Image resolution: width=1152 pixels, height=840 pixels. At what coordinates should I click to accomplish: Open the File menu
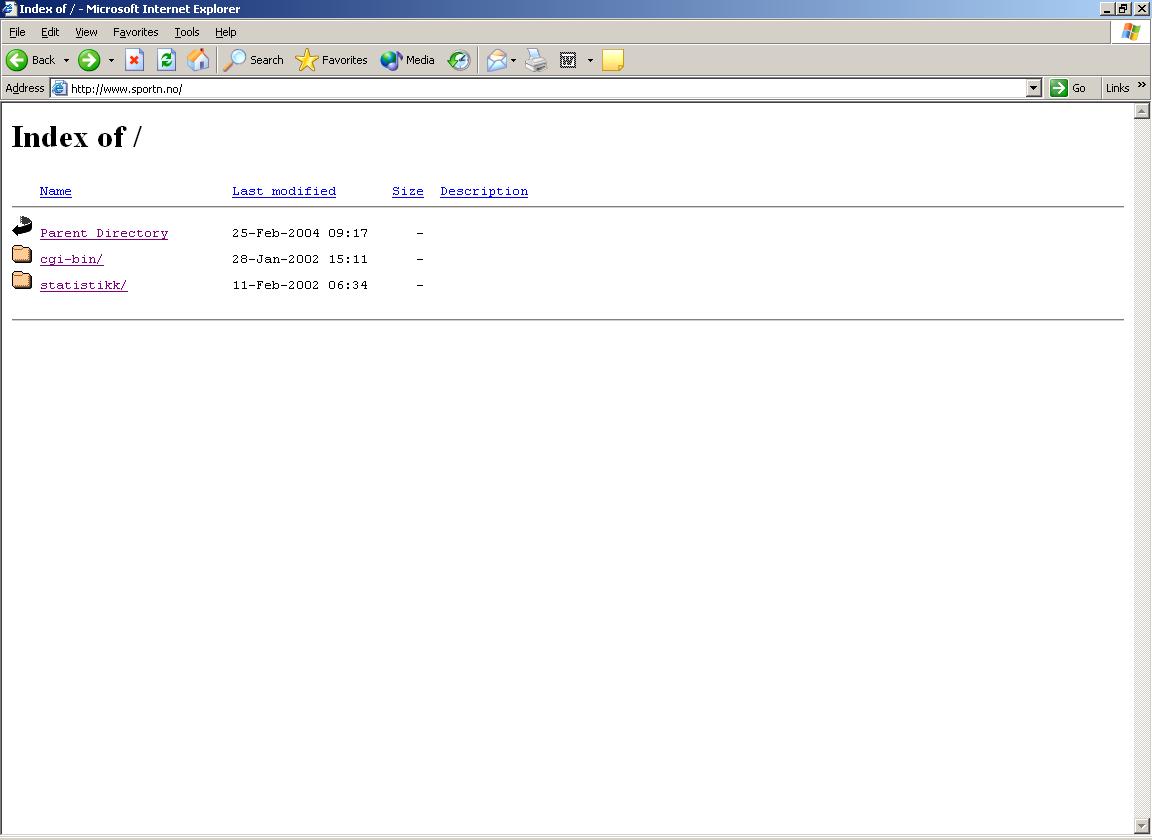coord(17,32)
